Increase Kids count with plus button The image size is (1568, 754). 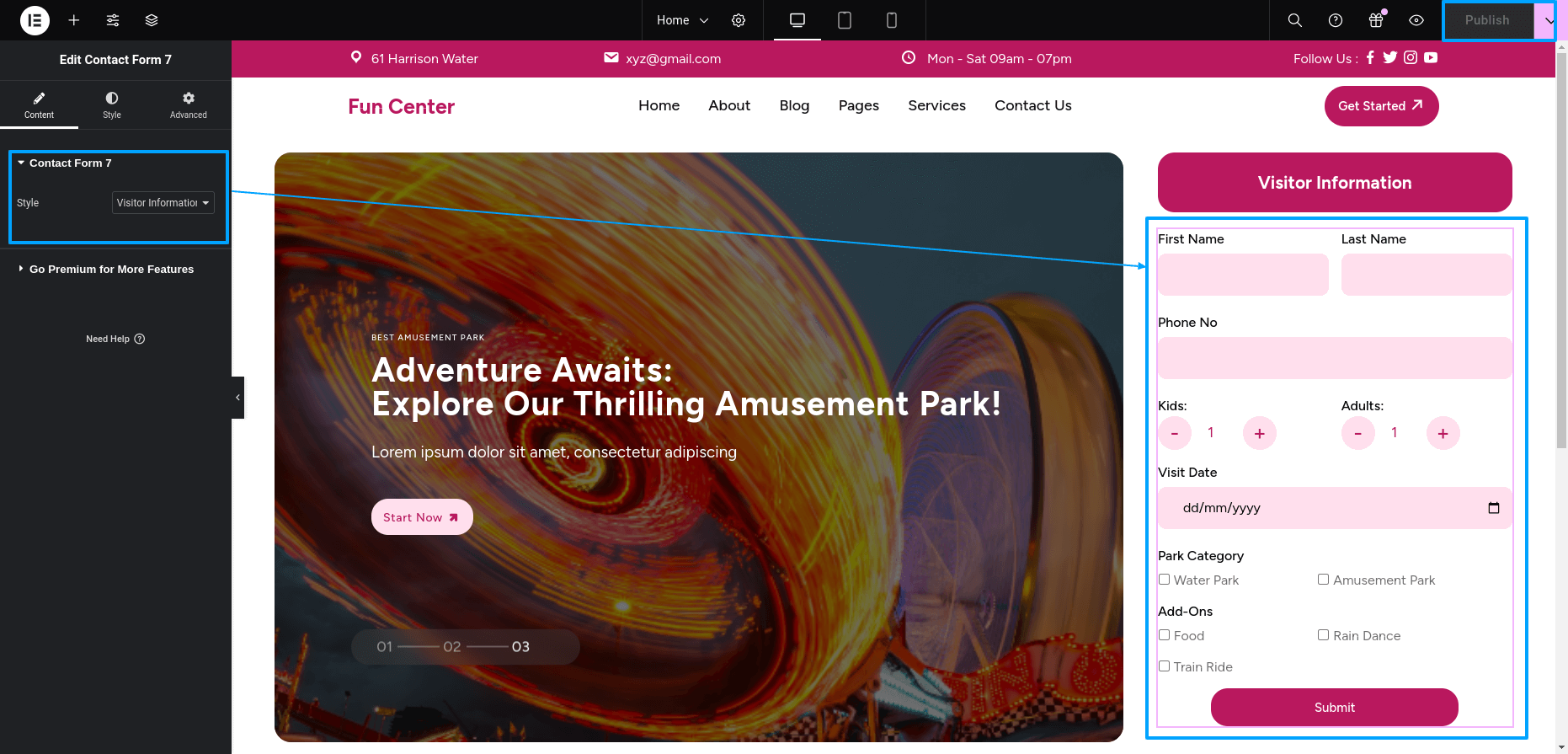pos(1259,433)
